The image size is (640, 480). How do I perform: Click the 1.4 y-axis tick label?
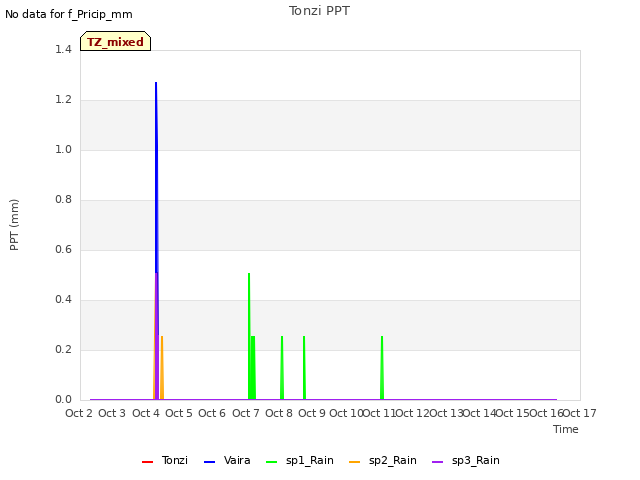point(63,49)
